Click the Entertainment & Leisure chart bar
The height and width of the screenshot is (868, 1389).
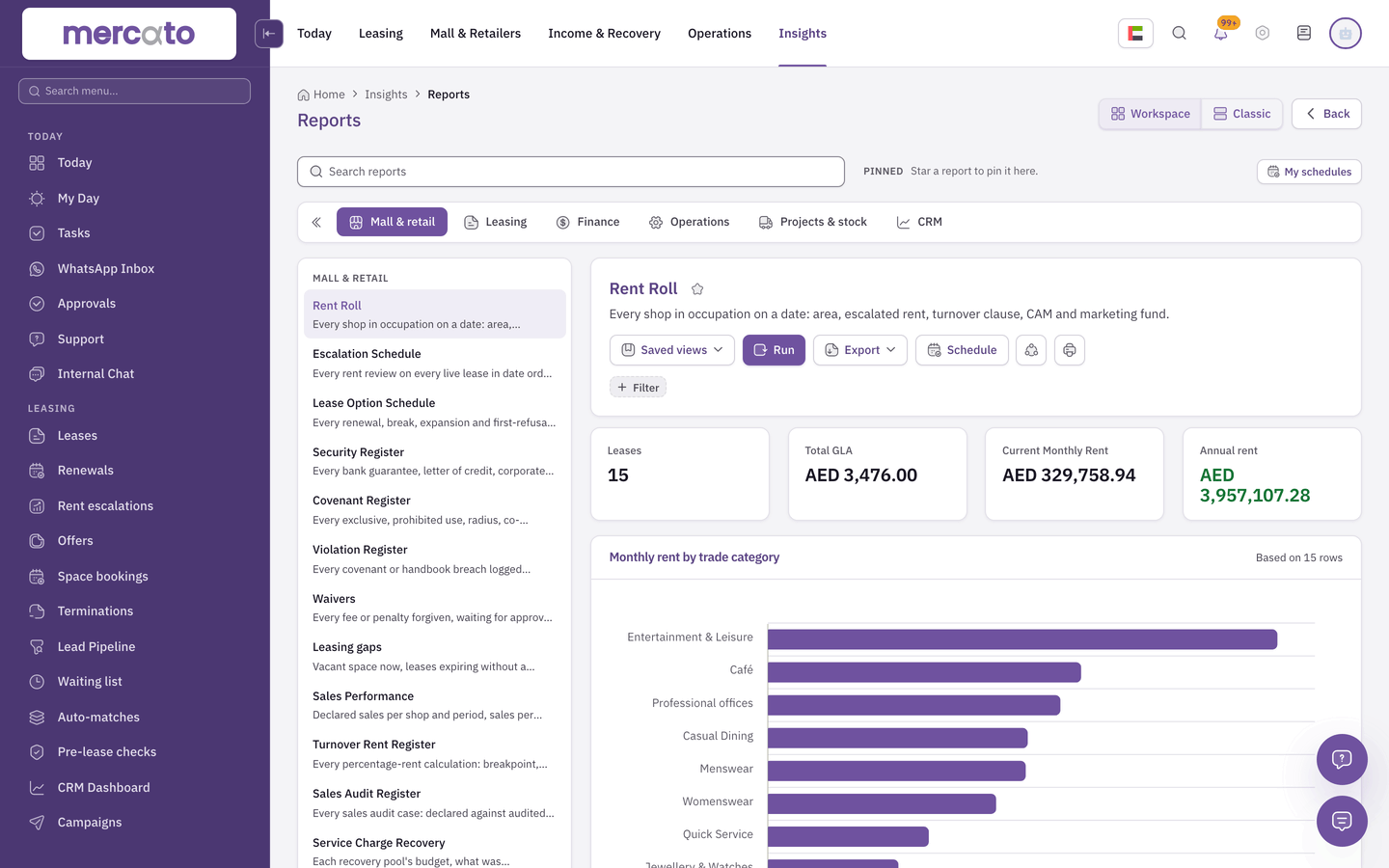point(1022,639)
